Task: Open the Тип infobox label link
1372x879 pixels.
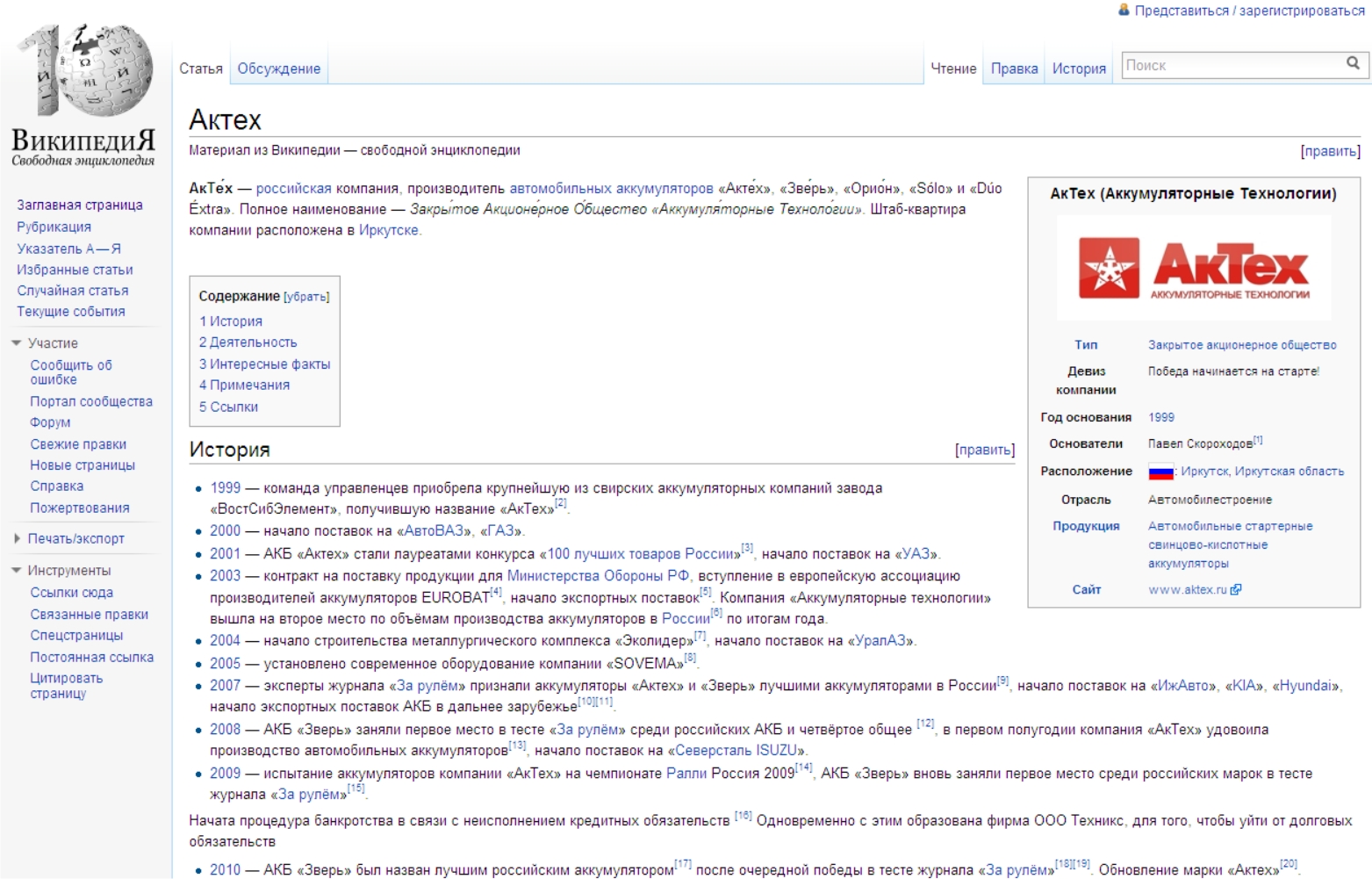Action: tap(1086, 345)
